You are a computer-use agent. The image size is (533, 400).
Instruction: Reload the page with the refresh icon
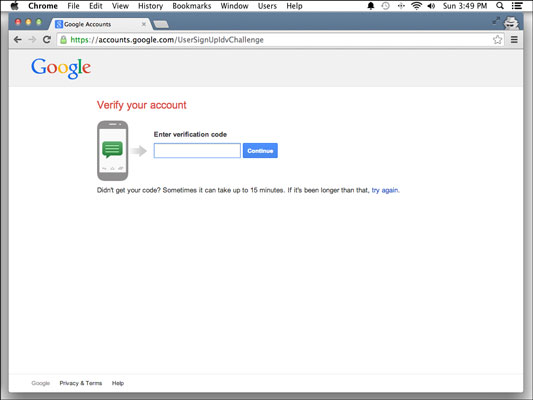(x=47, y=40)
